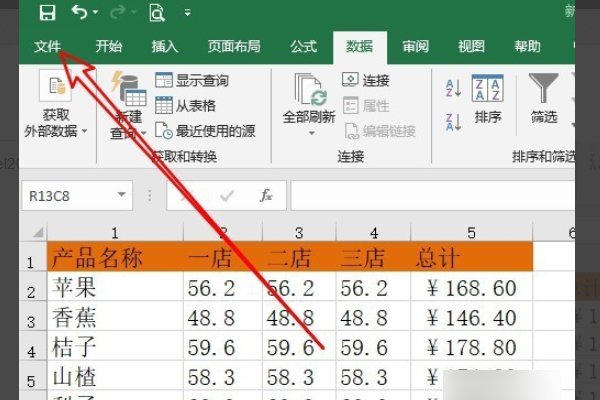Click inside the formula bar input

point(433,196)
